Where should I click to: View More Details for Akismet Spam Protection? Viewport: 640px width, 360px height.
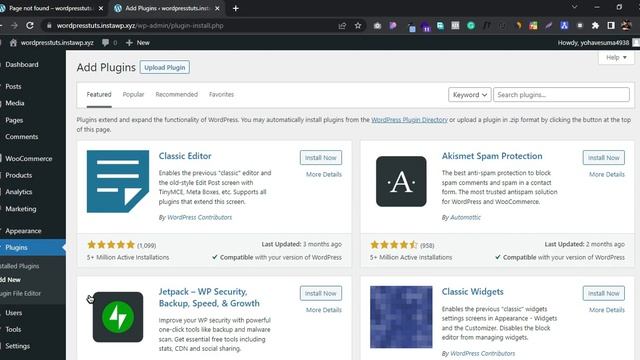607,174
